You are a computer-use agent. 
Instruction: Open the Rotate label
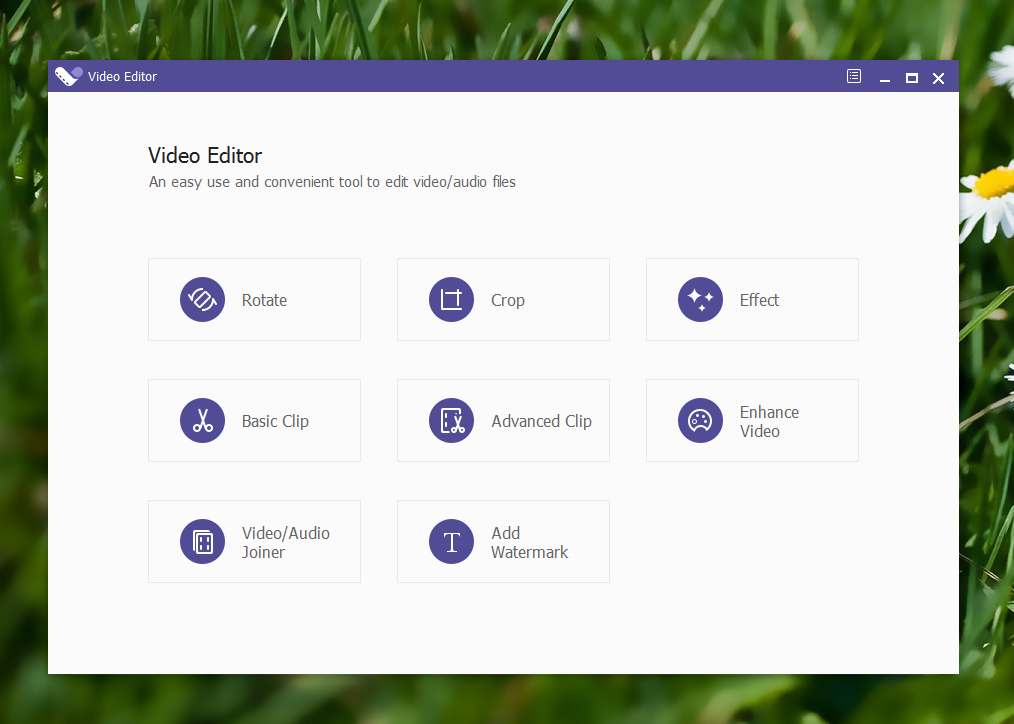click(264, 300)
